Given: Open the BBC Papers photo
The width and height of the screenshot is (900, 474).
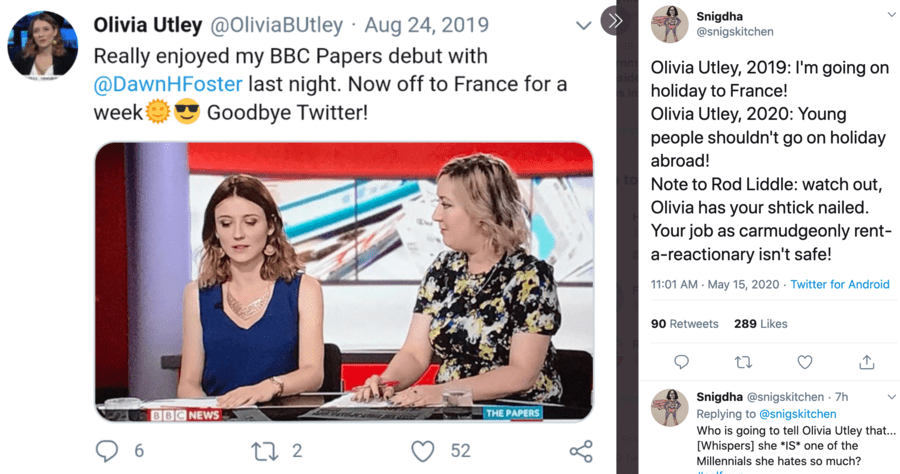Looking at the screenshot, I should 343,281.
